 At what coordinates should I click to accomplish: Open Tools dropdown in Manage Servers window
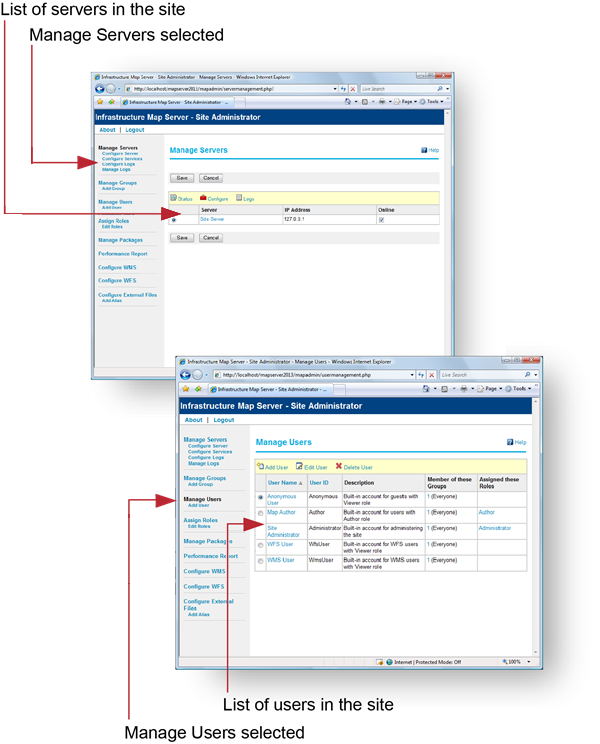pos(433,102)
